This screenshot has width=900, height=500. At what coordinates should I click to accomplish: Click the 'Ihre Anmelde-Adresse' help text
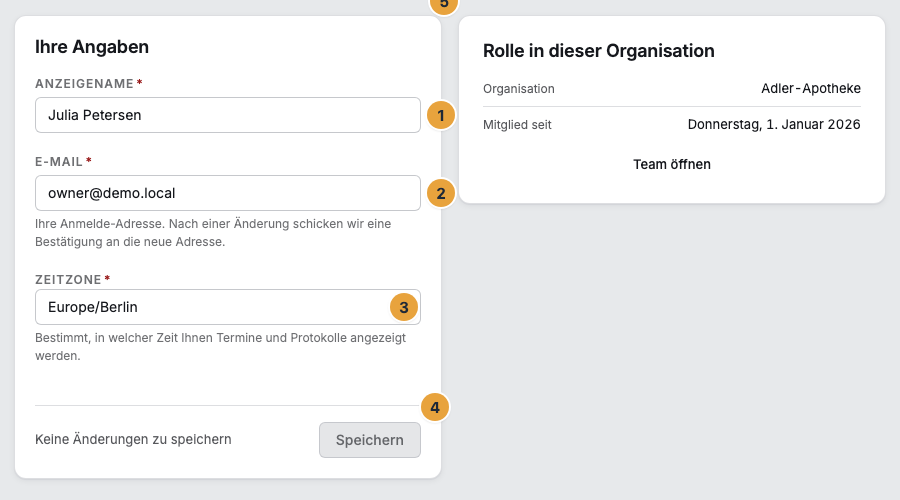(x=213, y=232)
